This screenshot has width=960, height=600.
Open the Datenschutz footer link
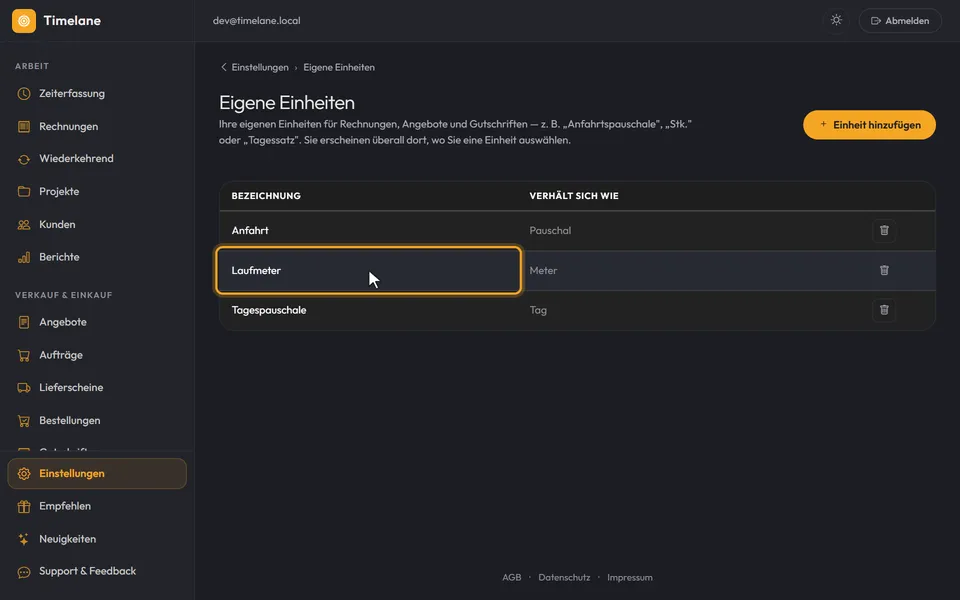tap(564, 577)
